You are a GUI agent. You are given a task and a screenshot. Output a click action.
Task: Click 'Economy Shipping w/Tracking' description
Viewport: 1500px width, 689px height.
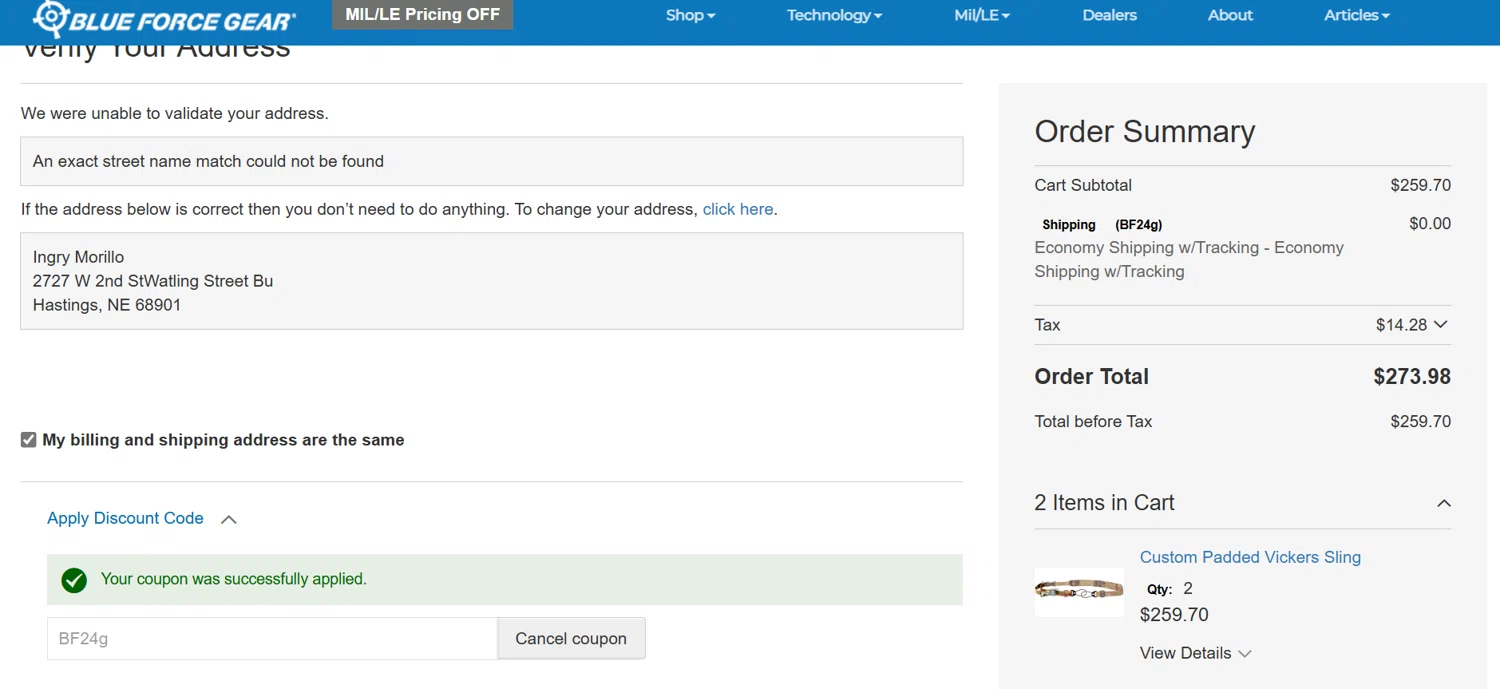point(1189,259)
